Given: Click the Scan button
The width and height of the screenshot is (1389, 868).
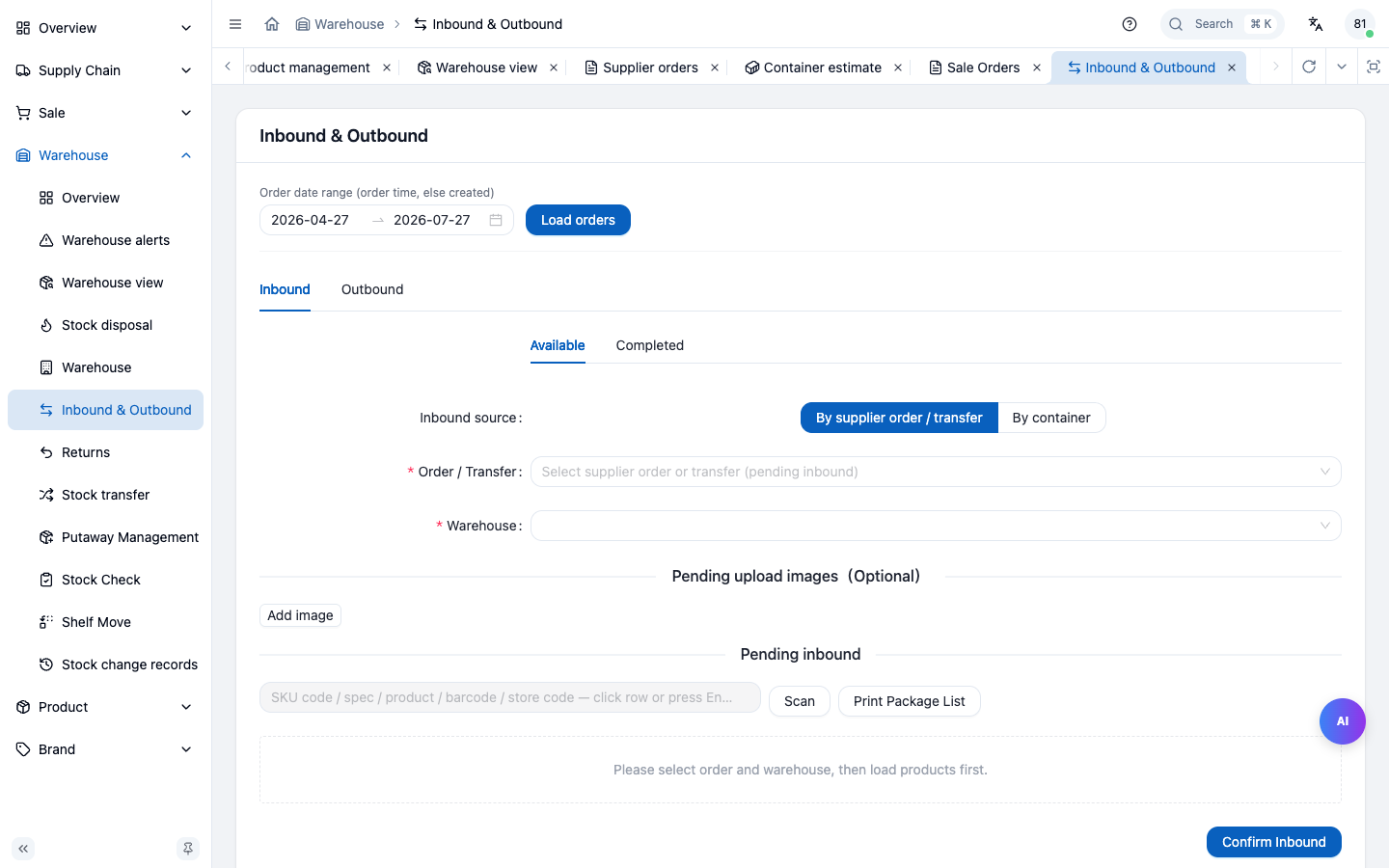Looking at the screenshot, I should [x=800, y=701].
